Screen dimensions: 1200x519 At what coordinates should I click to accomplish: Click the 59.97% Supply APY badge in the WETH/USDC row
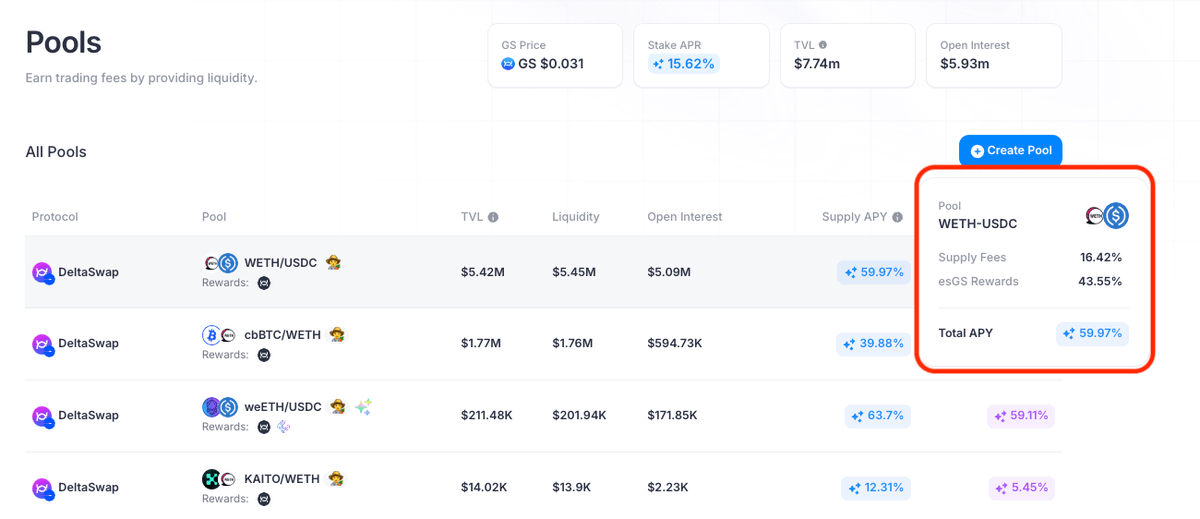[874, 272]
